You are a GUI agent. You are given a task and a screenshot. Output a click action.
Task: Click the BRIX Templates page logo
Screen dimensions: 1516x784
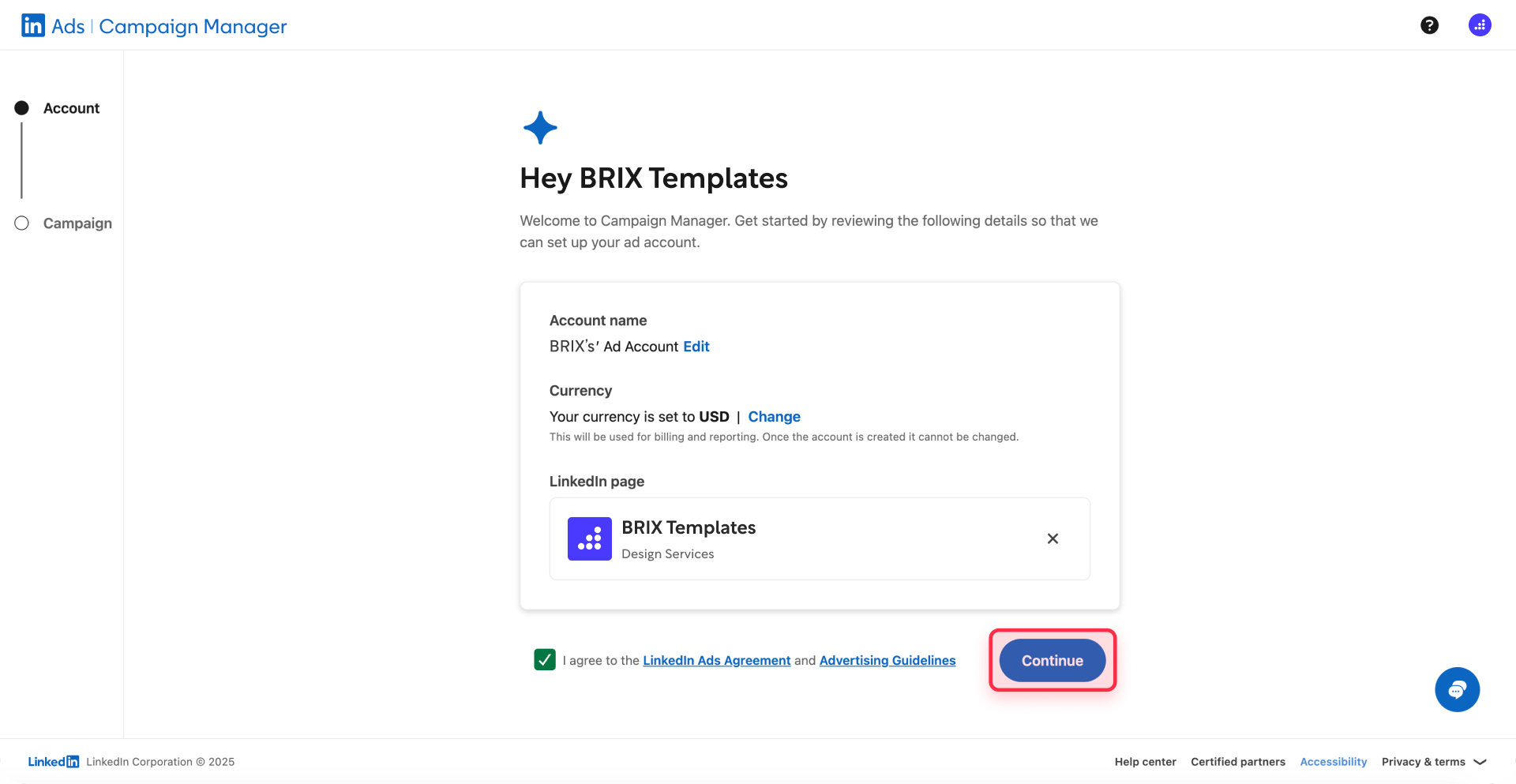coord(589,538)
